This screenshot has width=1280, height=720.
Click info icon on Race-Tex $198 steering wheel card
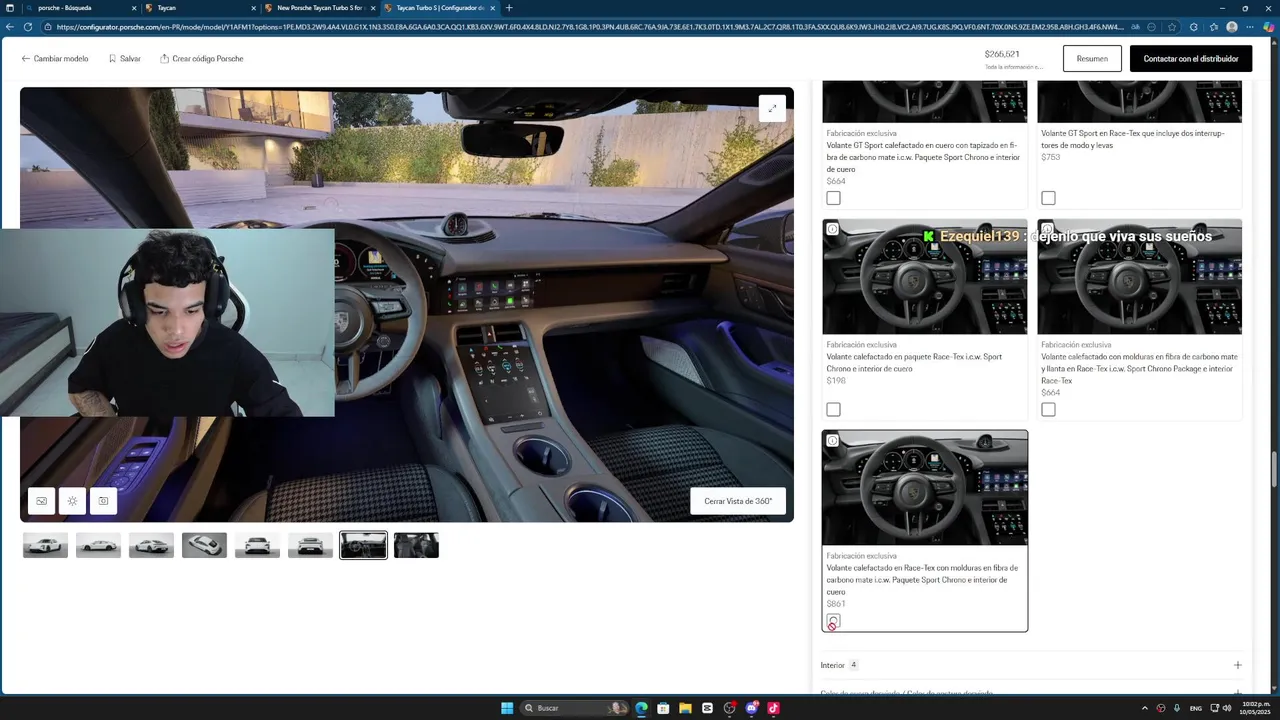832,229
